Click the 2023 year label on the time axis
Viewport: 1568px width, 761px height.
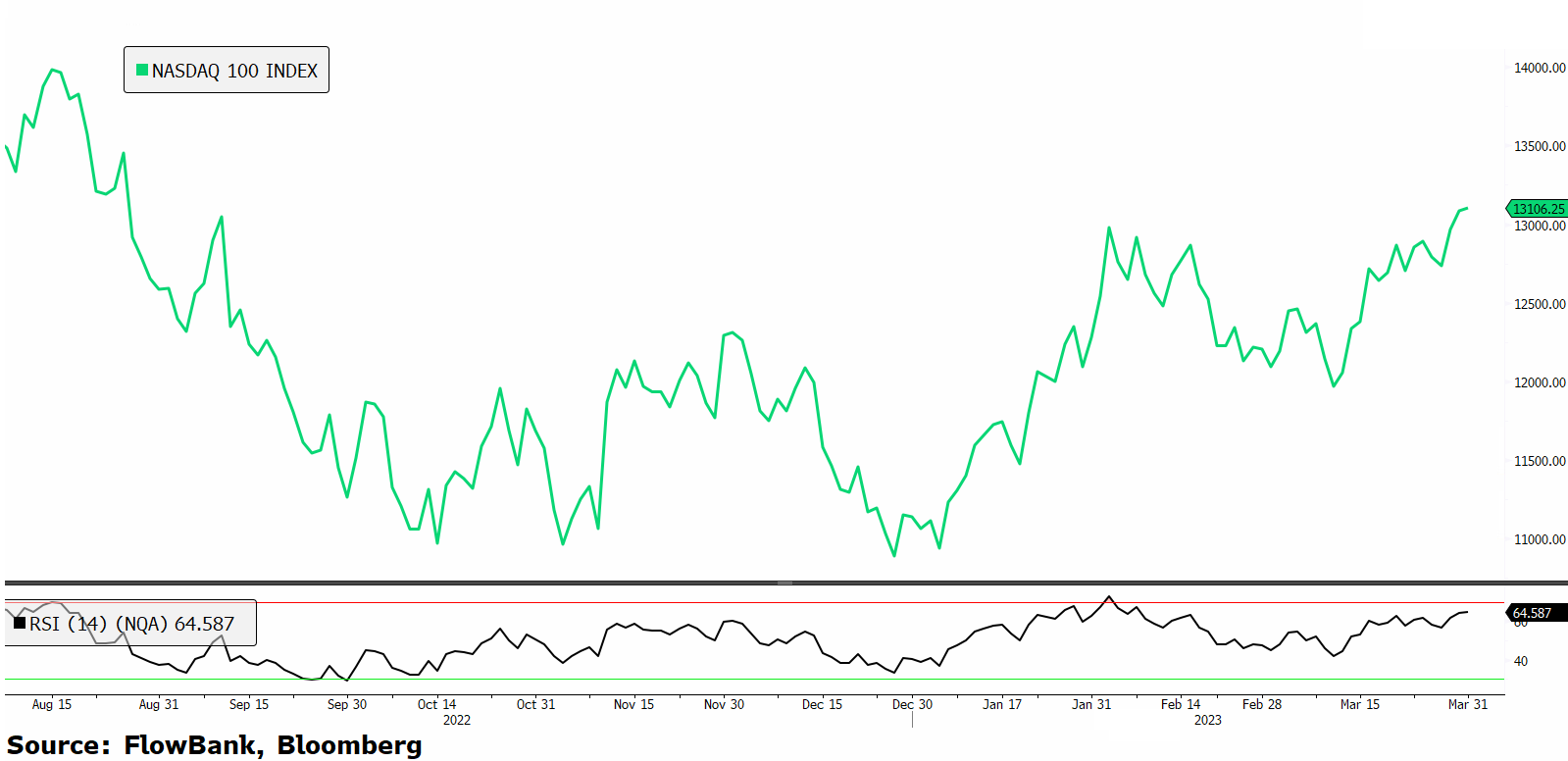pyautogui.click(x=1207, y=720)
